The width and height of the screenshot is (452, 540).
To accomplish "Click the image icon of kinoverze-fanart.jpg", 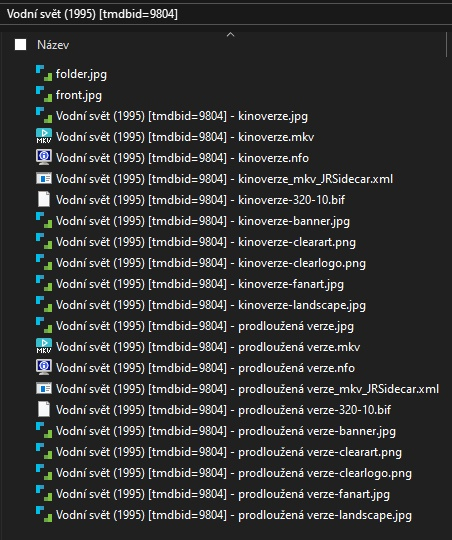I will [x=44, y=283].
